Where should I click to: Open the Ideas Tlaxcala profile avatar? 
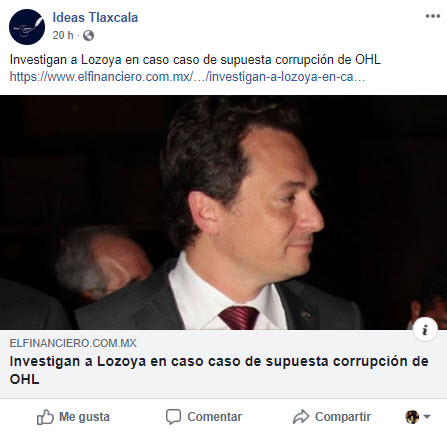point(27,27)
